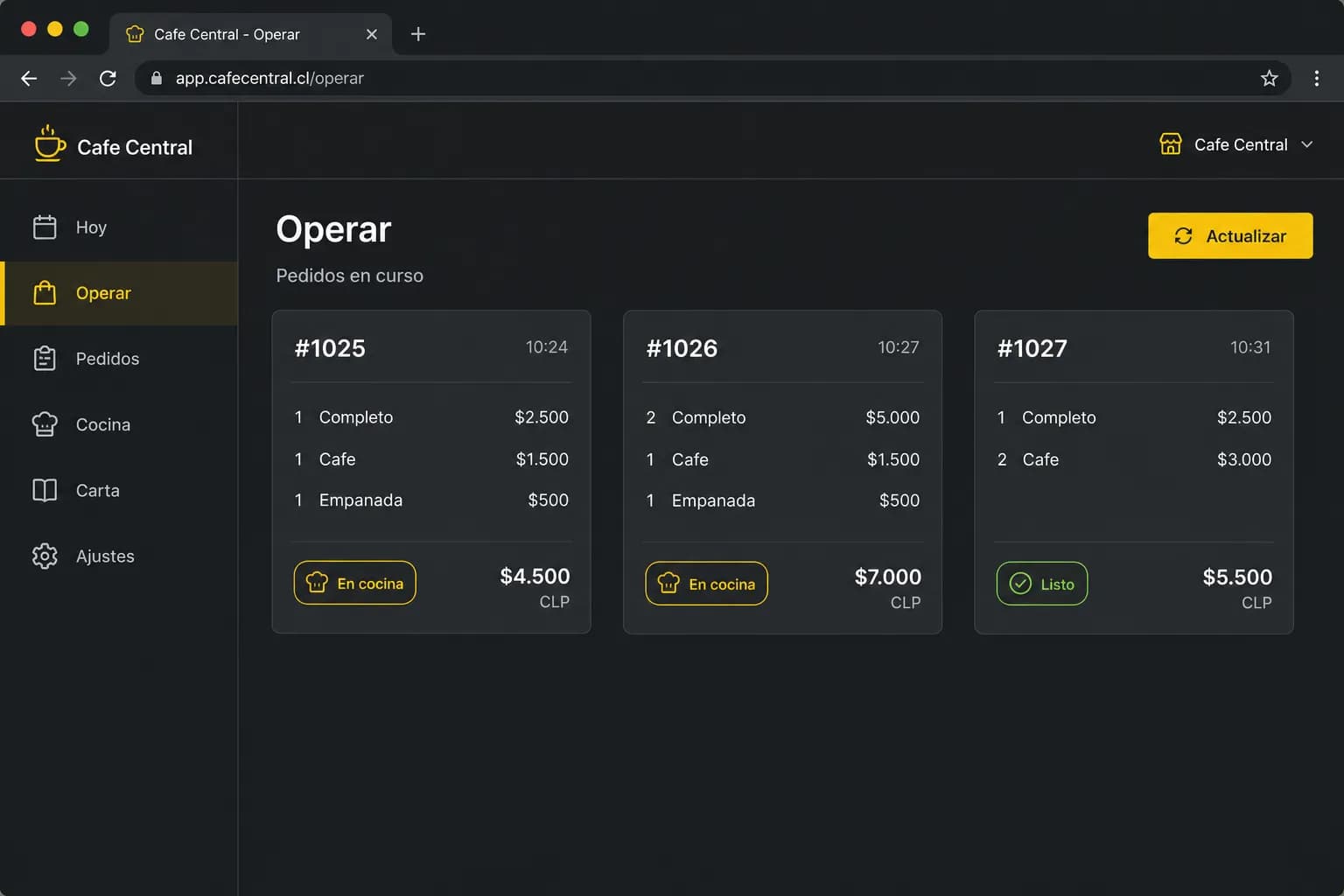
Task: Click the coffee cup logo icon
Action: pyautogui.click(x=49, y=144)
